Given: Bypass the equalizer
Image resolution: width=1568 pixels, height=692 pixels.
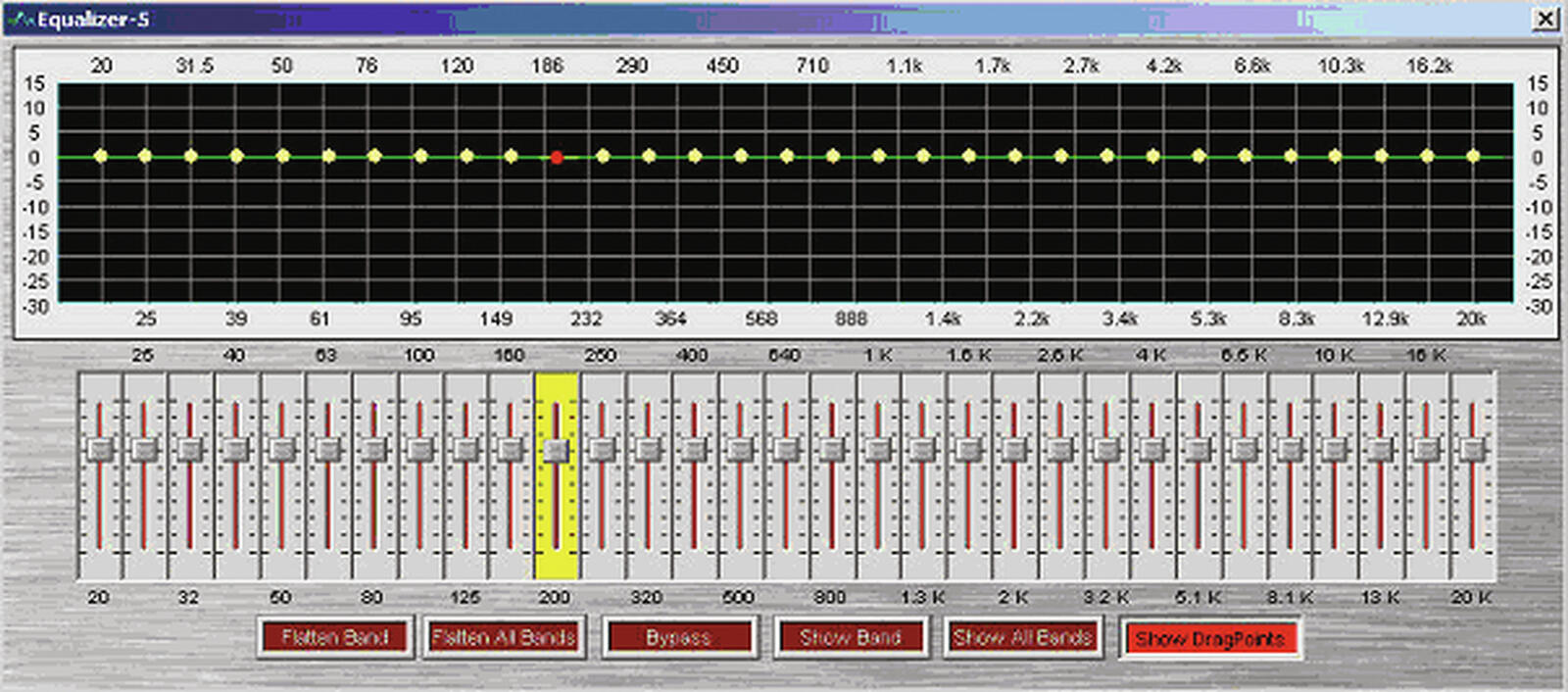Looking at the screenshot, I should coord(679,638).
